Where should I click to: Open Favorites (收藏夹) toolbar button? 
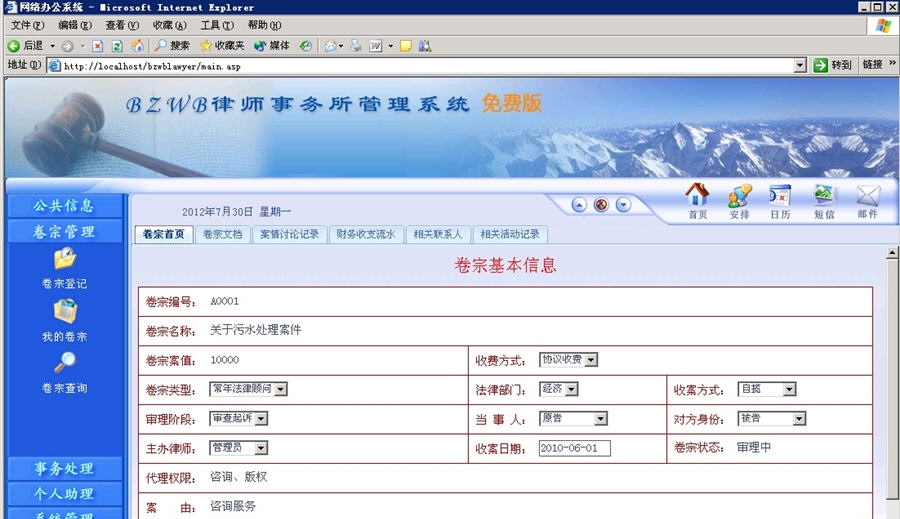click(x=222, y=45)
